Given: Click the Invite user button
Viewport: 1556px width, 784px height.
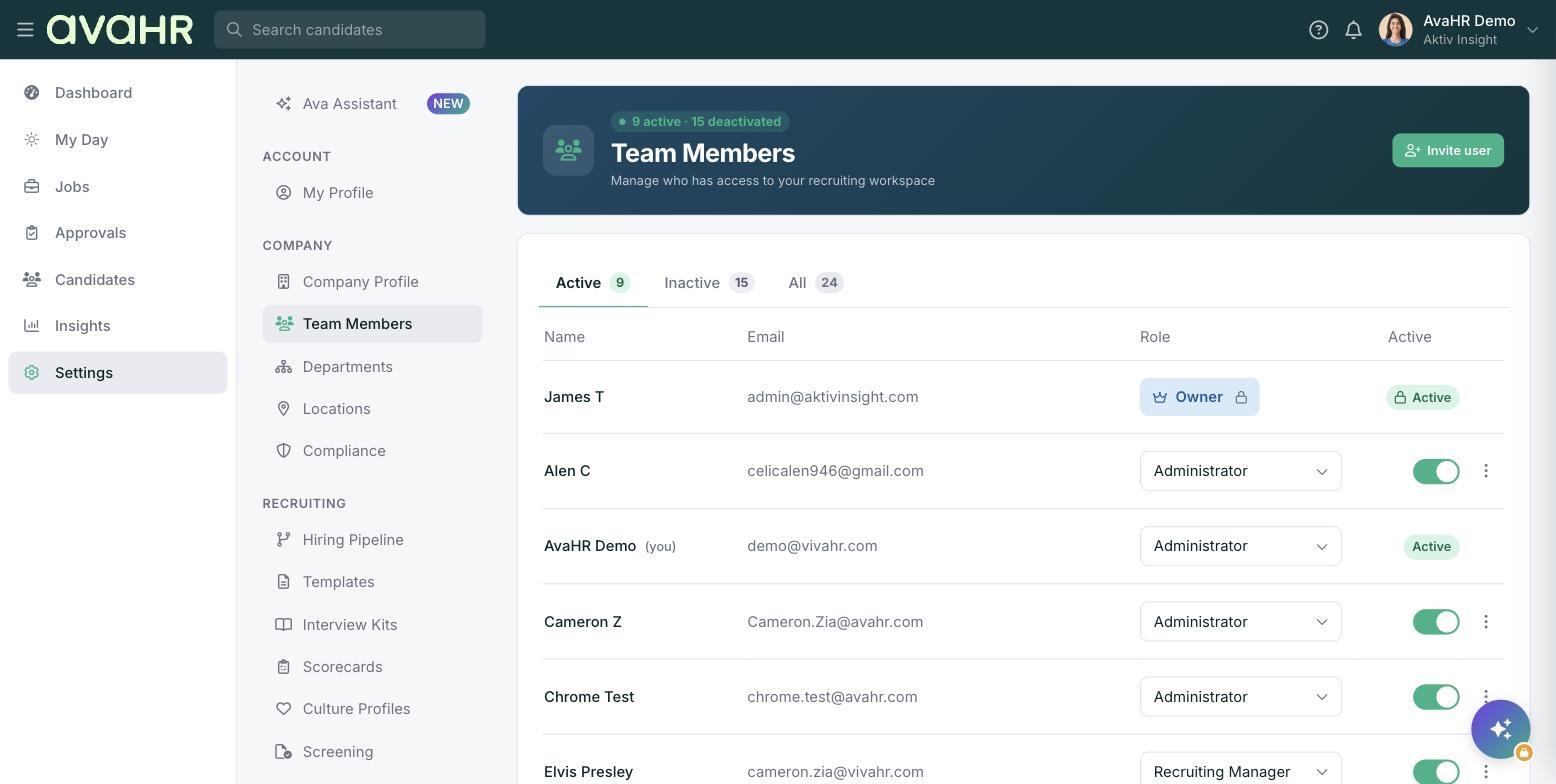Looking at the screenshot, I should pos(1448,151).
